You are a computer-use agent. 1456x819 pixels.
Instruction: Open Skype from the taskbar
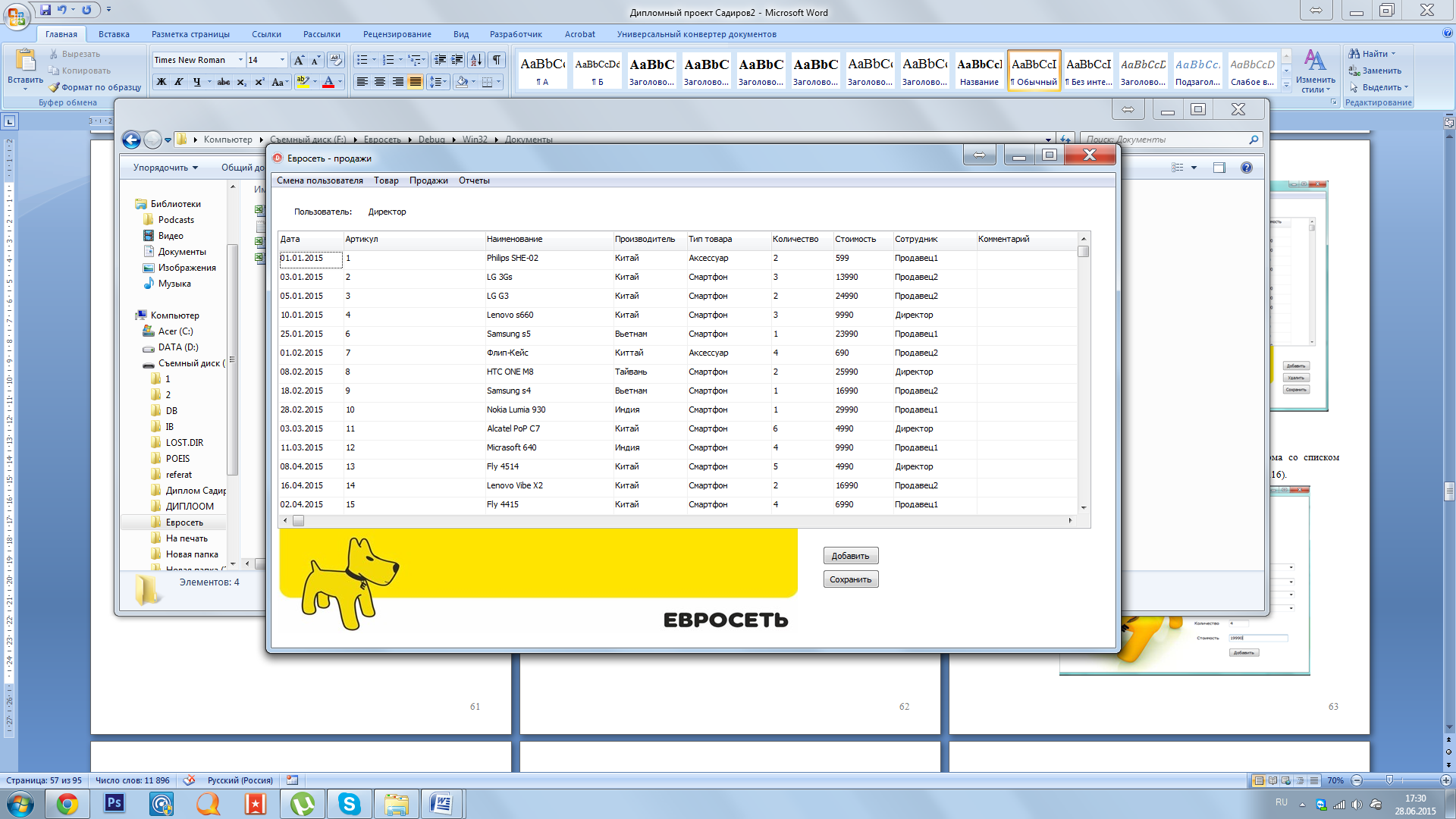tap(350, 804)
